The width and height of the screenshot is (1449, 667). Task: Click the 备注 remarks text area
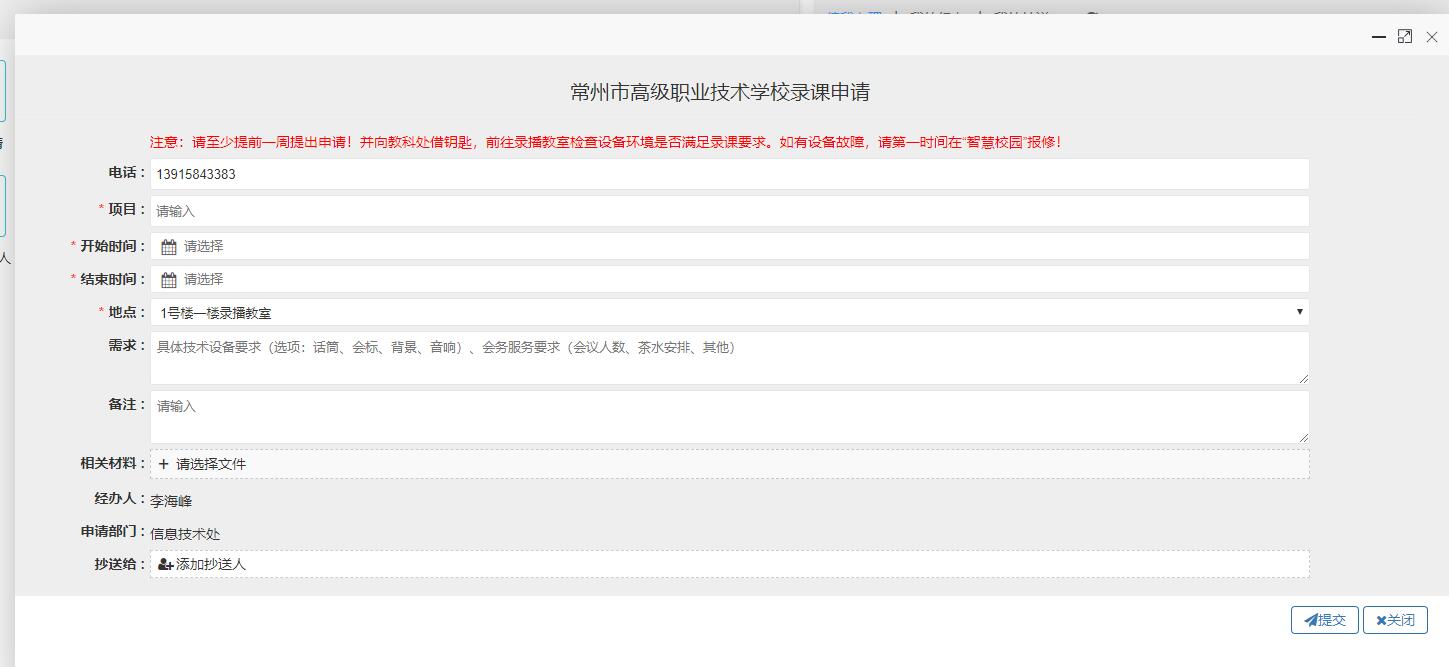point(700,416)
